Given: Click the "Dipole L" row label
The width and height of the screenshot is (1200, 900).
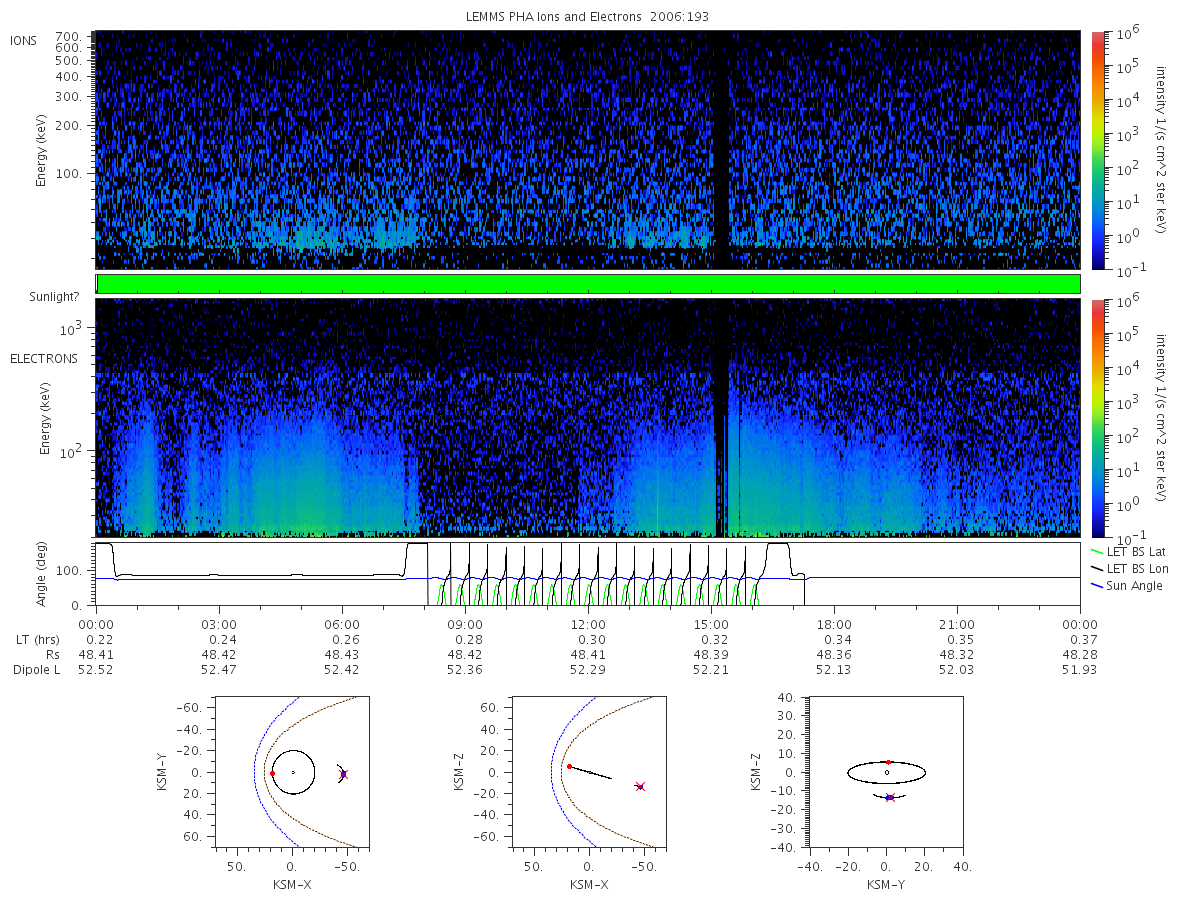Looking at the screenshot, I should coord(36,670).
